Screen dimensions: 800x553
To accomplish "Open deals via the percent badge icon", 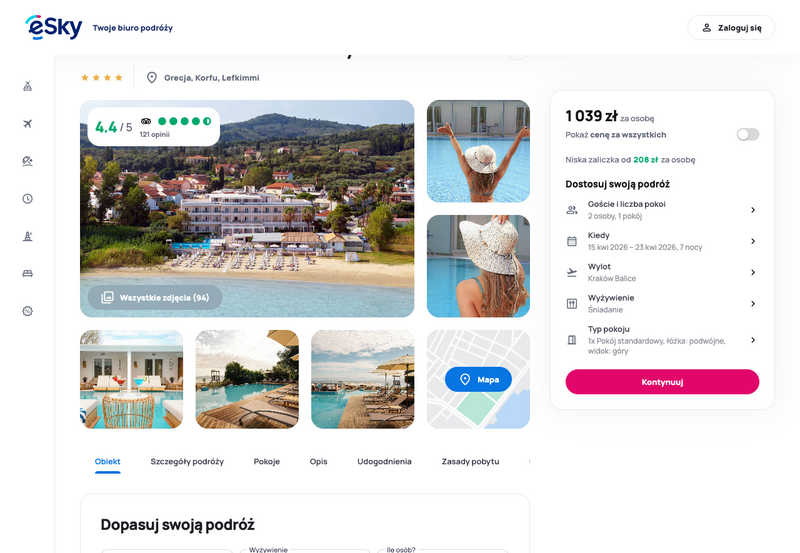I will (28, 311).
